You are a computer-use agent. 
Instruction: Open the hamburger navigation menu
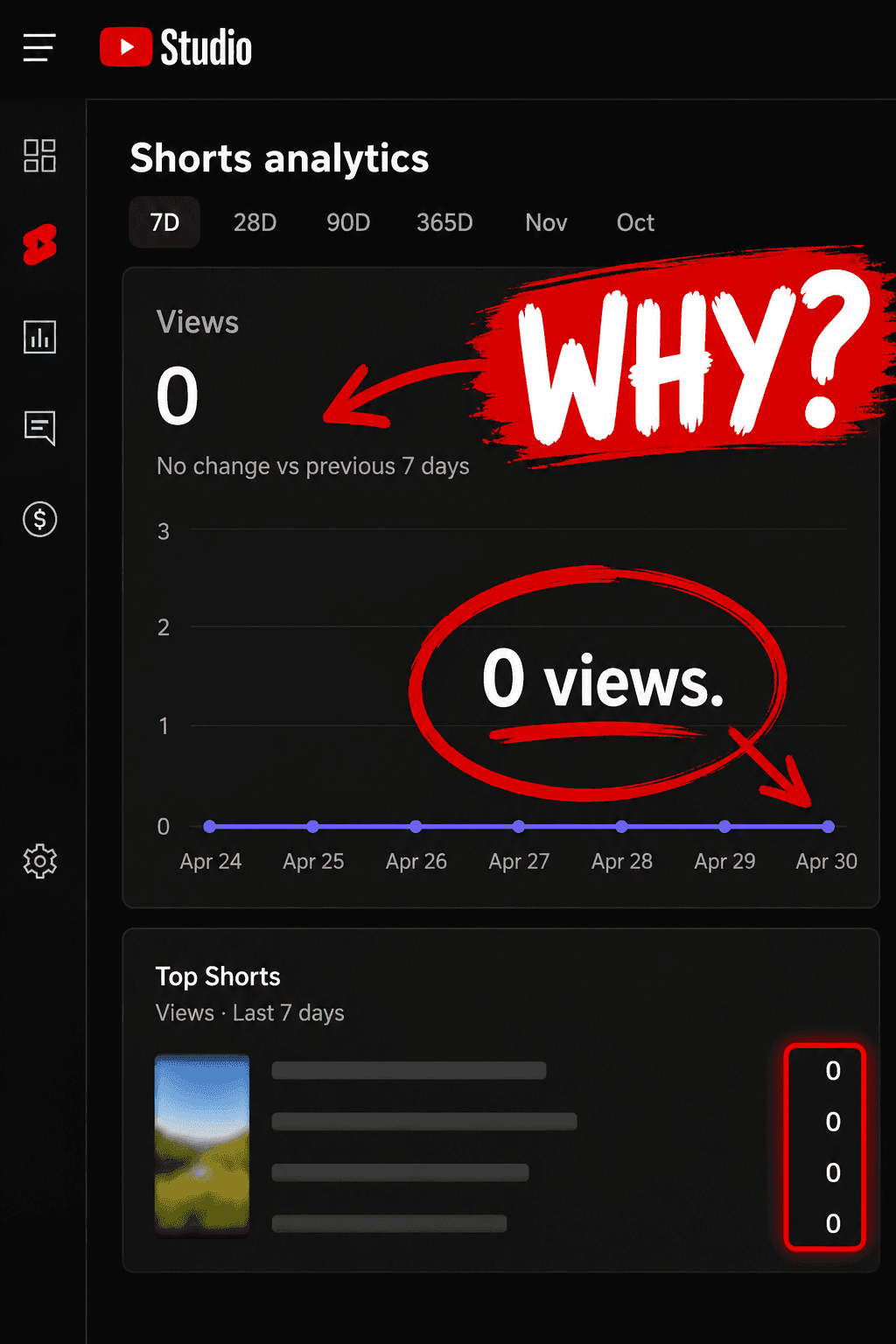click(x=39, y=47)
